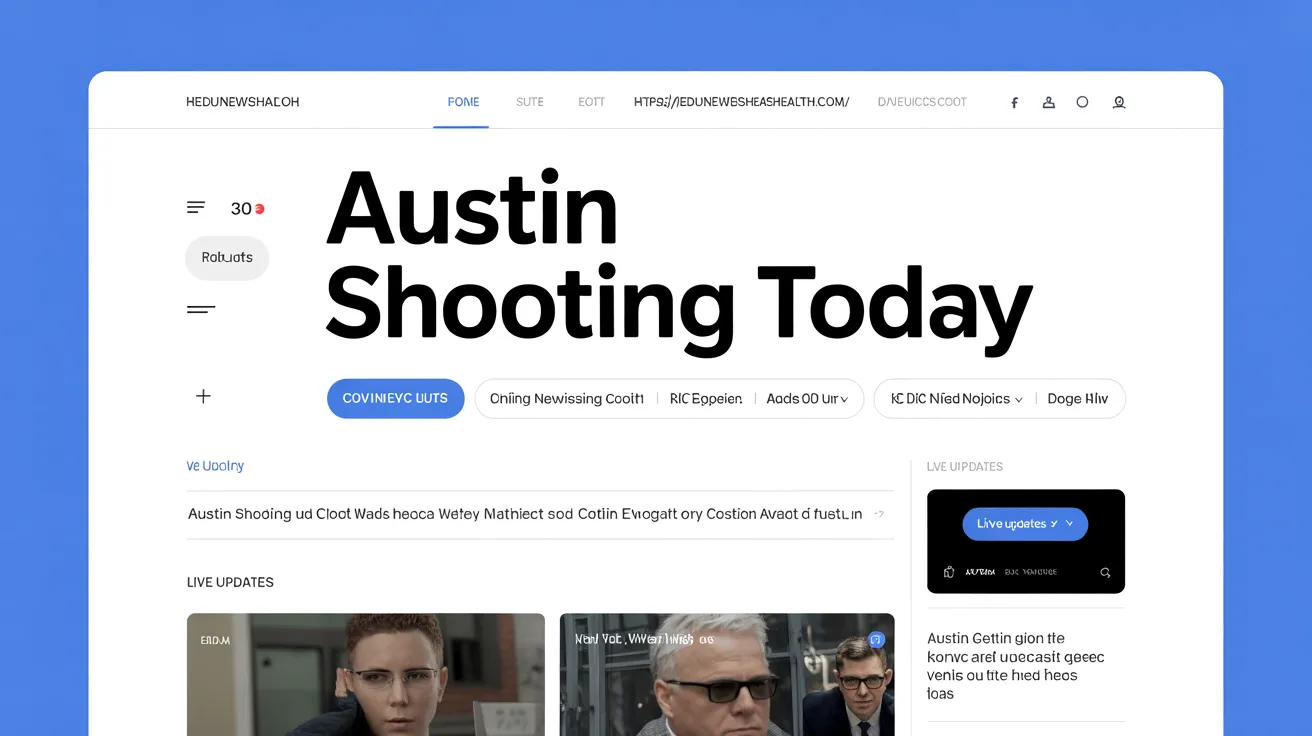The width and height of the screenshot is (1312, 736).
Task: Click the empty circle icon in header
Action: click(x=1082, y=102)
